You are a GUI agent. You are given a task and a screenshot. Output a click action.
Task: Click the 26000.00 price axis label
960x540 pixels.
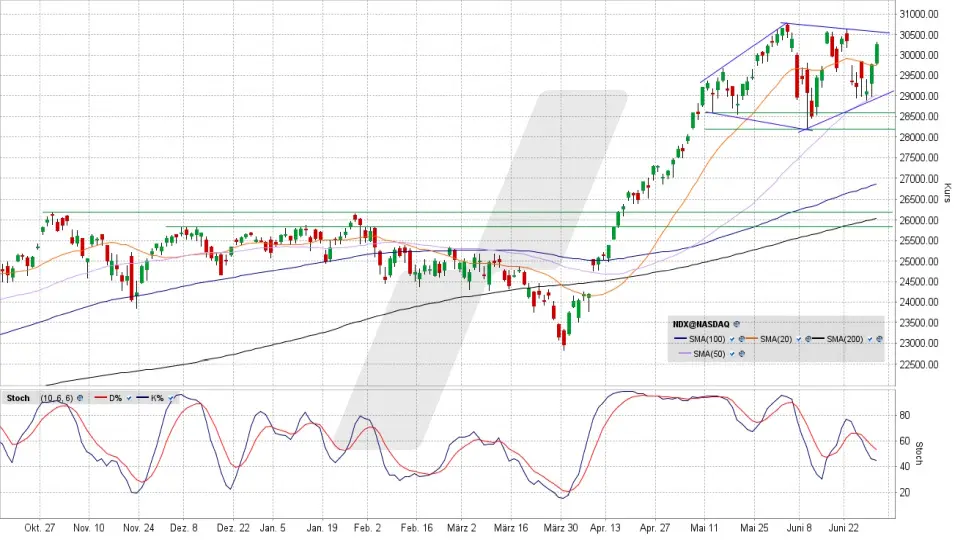click(920, 220)
